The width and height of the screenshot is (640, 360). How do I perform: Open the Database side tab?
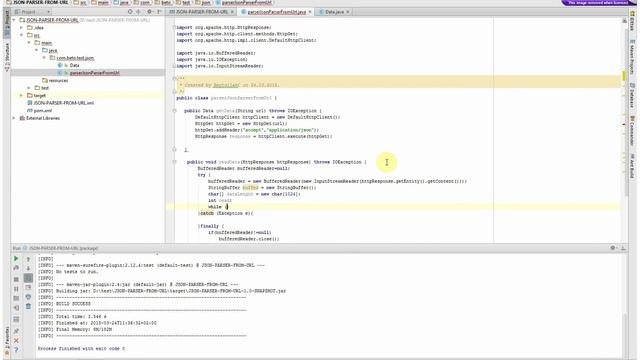pyautogui.click(x=632, y=96)
